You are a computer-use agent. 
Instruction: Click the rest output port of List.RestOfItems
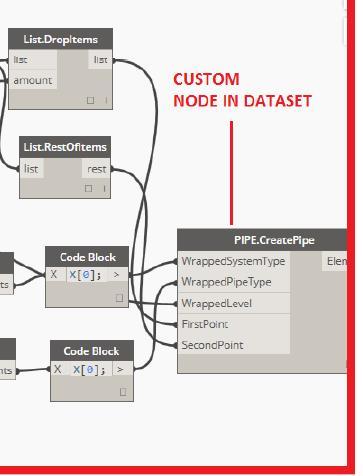coord(96,169)
